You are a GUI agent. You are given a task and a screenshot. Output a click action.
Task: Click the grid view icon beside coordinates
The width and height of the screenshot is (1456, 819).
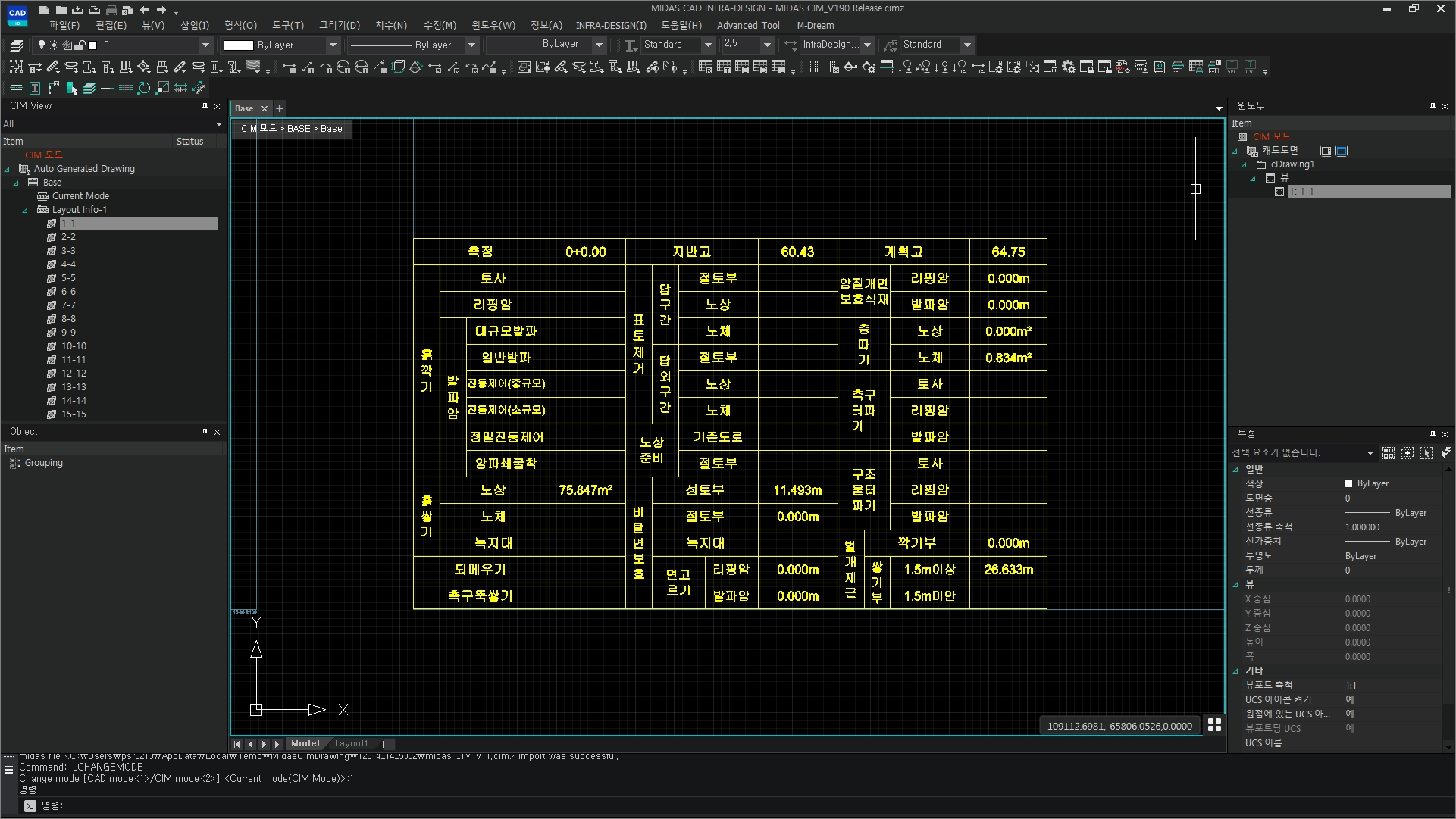tap(1214, 725)
